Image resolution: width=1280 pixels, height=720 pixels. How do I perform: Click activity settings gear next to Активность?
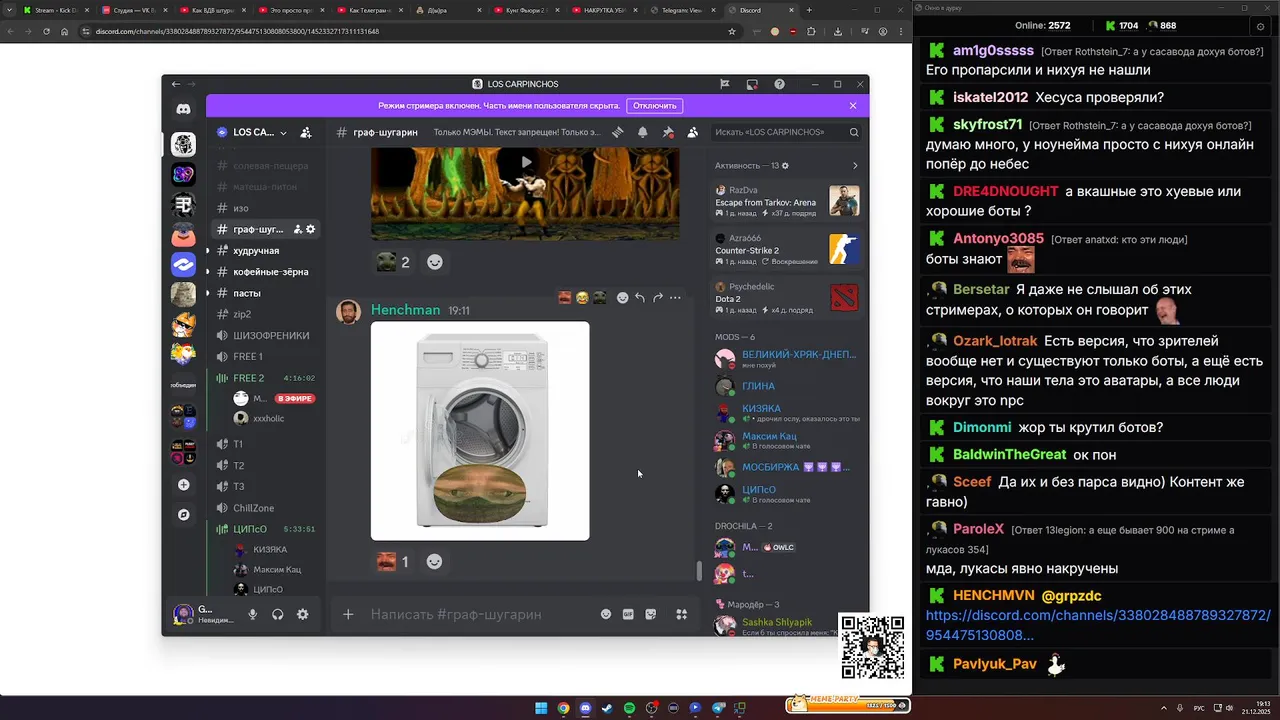[x=785, y=166]
